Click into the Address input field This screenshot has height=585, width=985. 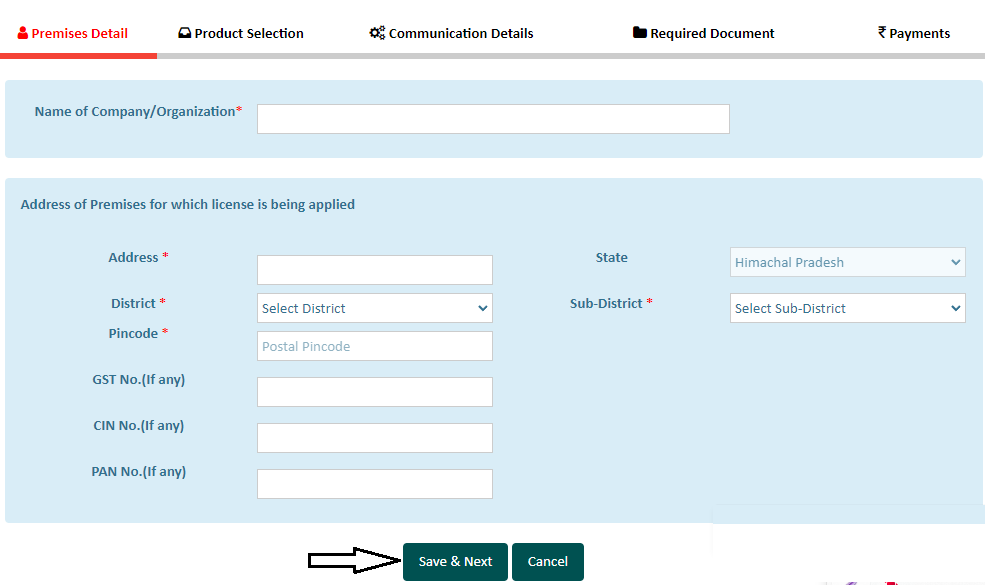374,270
